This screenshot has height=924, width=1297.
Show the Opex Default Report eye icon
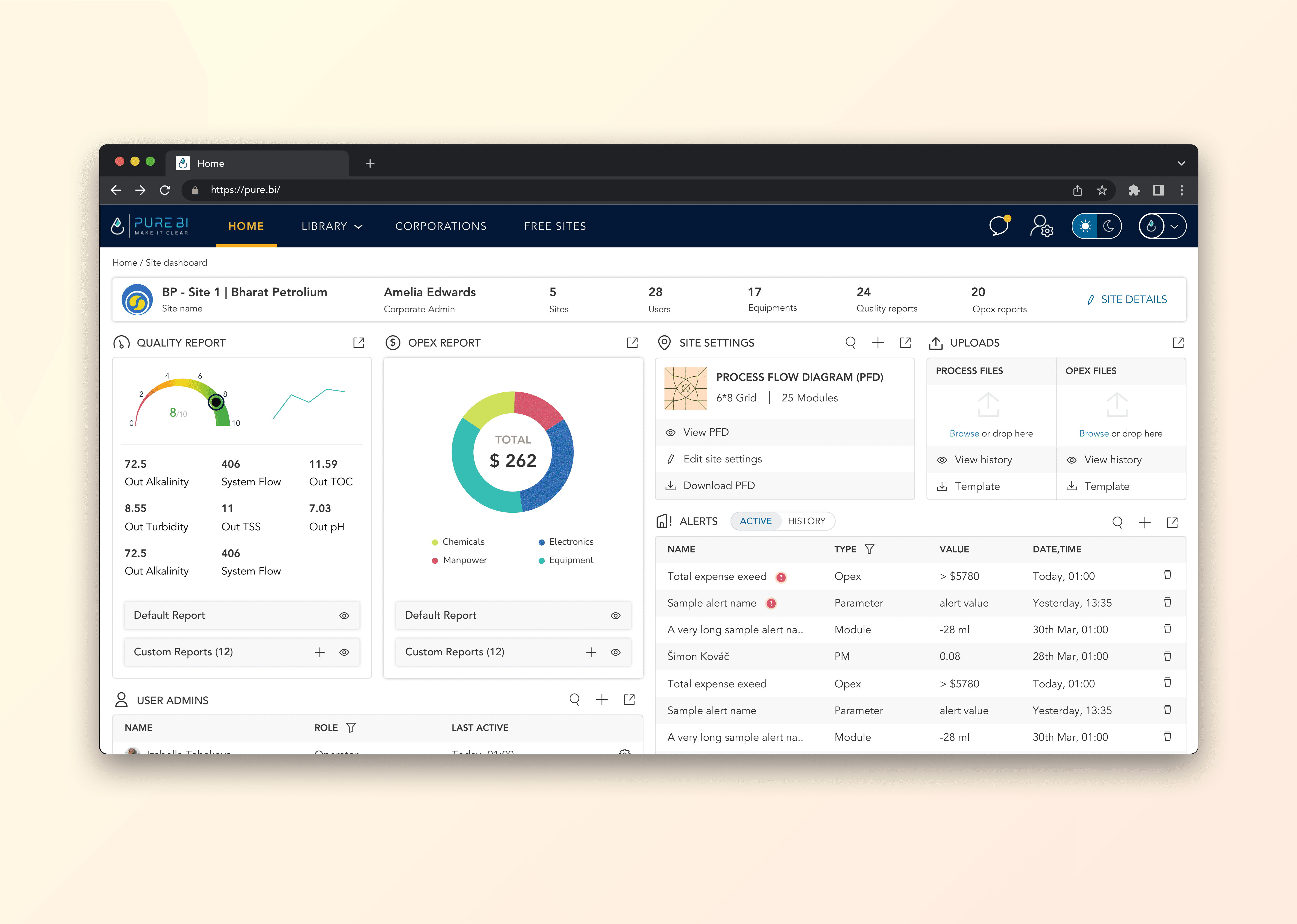(x=616, y=616)
